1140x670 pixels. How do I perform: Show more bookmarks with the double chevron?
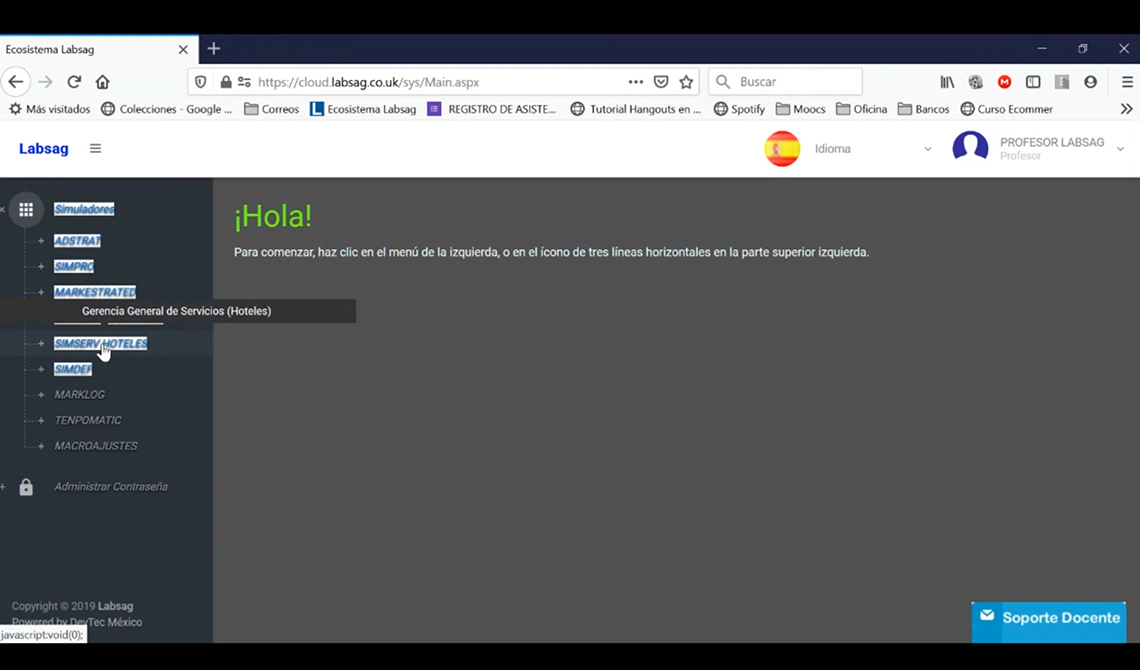(x=1126, y=109)
